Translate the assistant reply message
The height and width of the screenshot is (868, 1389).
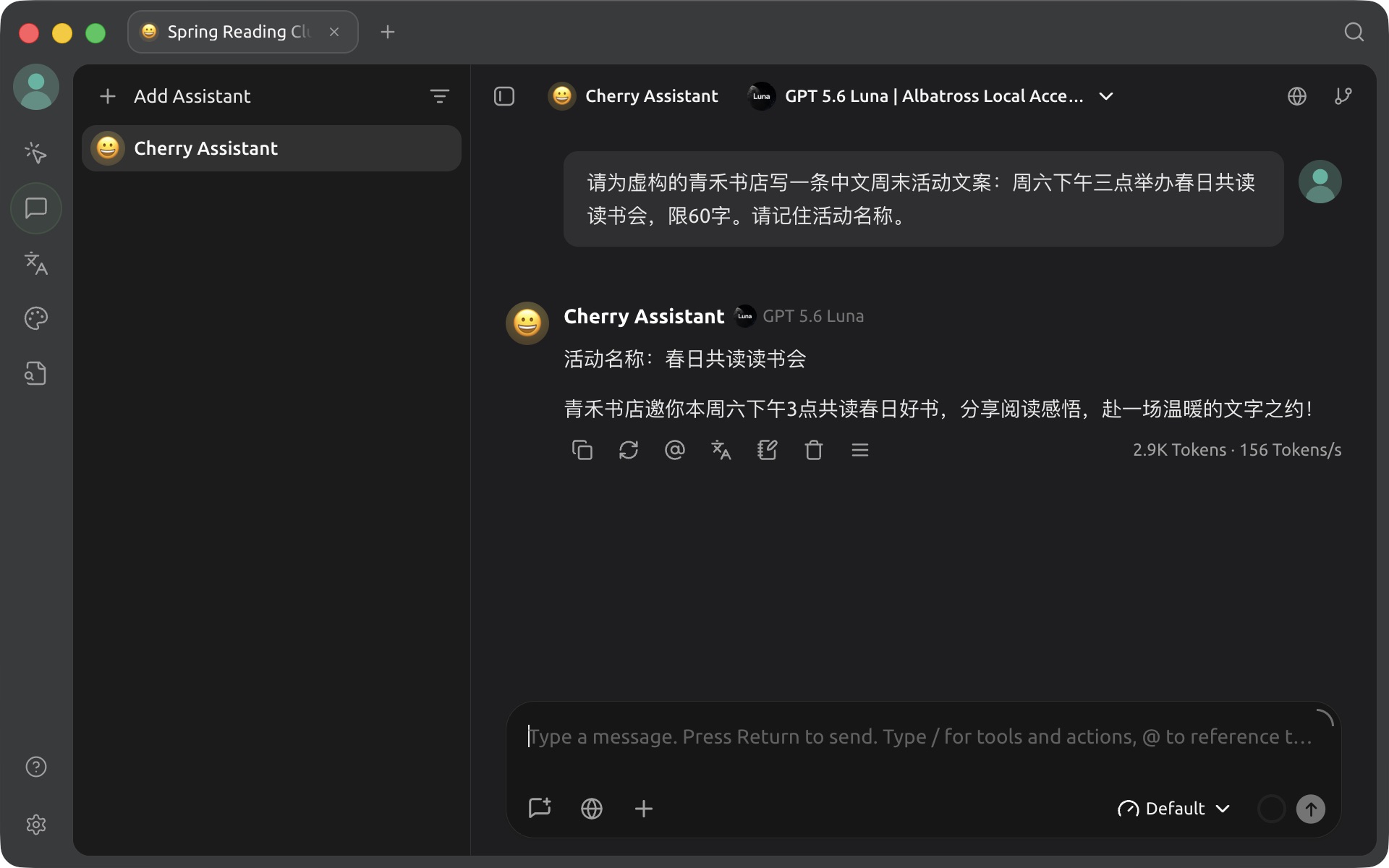coord(721,450)
